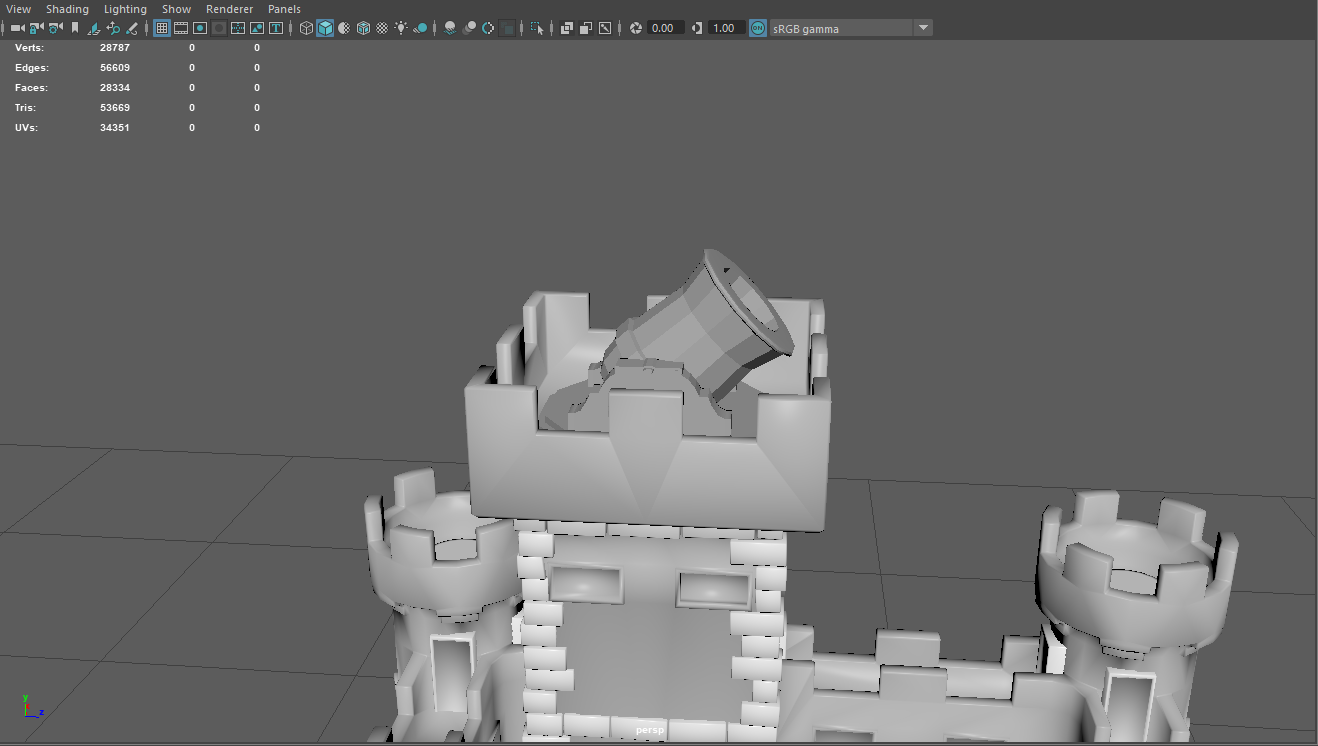Screen dimensions: 1318x746
Task: Open the View menu
Action: (18, 9)
